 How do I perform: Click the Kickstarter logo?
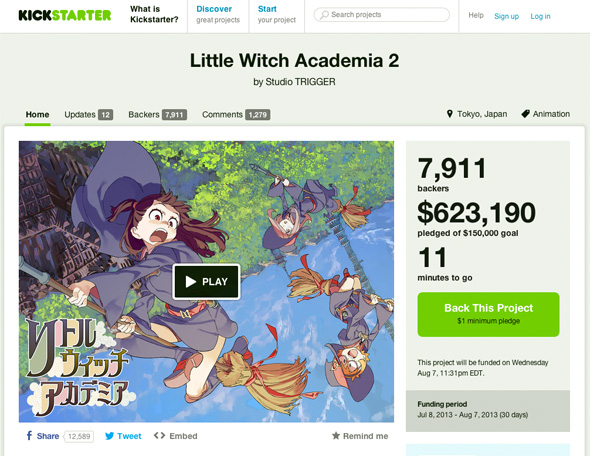pos(65,15)
